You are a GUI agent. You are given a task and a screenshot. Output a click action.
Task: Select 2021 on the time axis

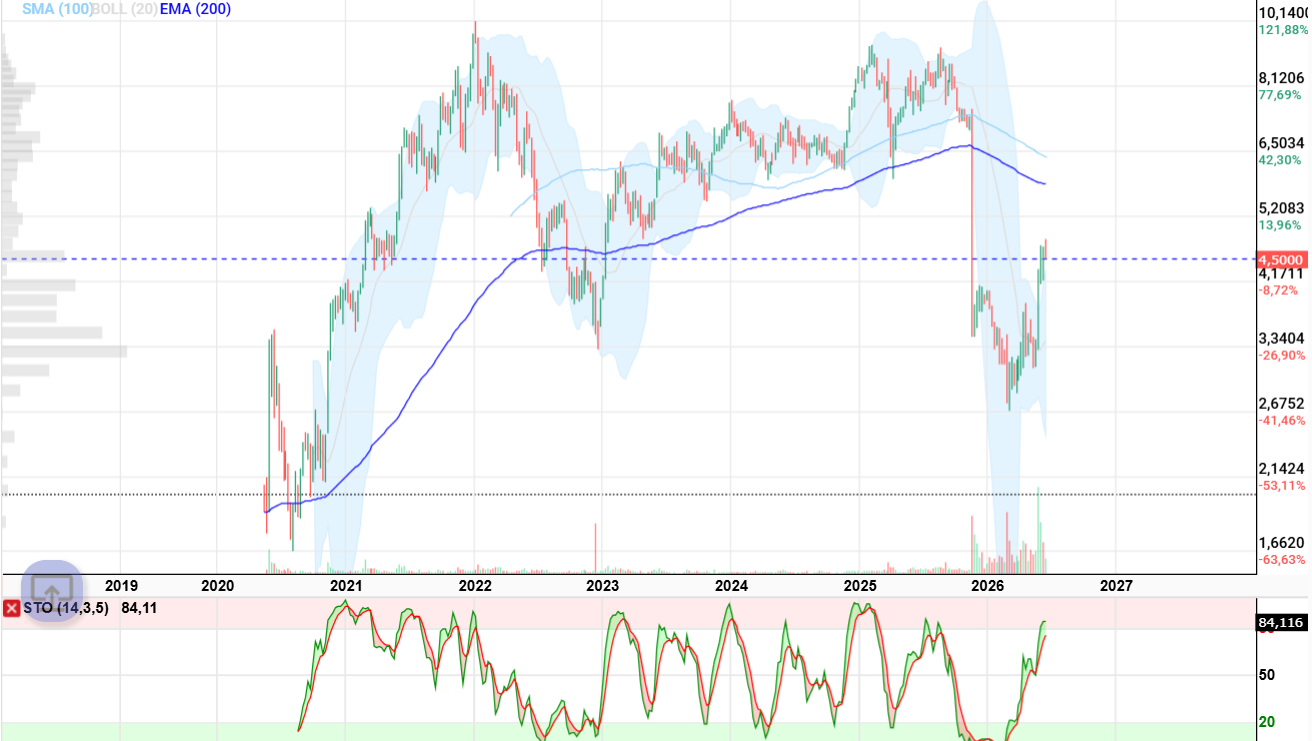click(346, 585)
